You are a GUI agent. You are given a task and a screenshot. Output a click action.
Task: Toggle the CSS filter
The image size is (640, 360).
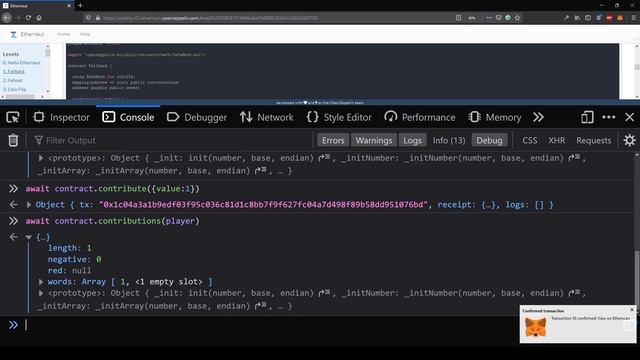click(530, 140)
